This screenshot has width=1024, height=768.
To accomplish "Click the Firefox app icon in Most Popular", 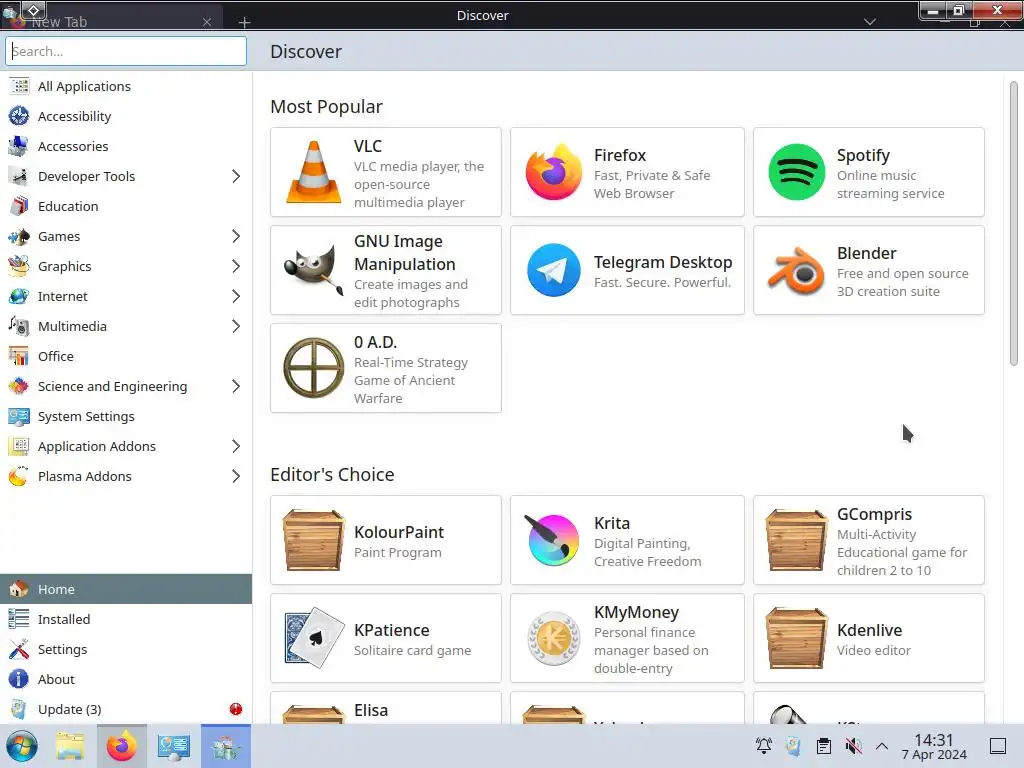I will coord(553,172).
